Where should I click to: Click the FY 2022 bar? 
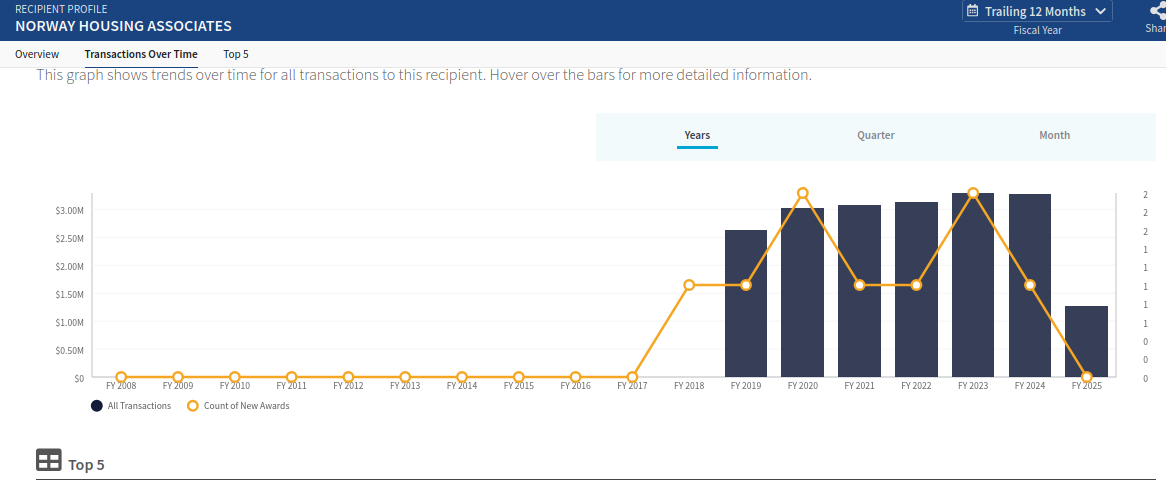pos(916,289)
